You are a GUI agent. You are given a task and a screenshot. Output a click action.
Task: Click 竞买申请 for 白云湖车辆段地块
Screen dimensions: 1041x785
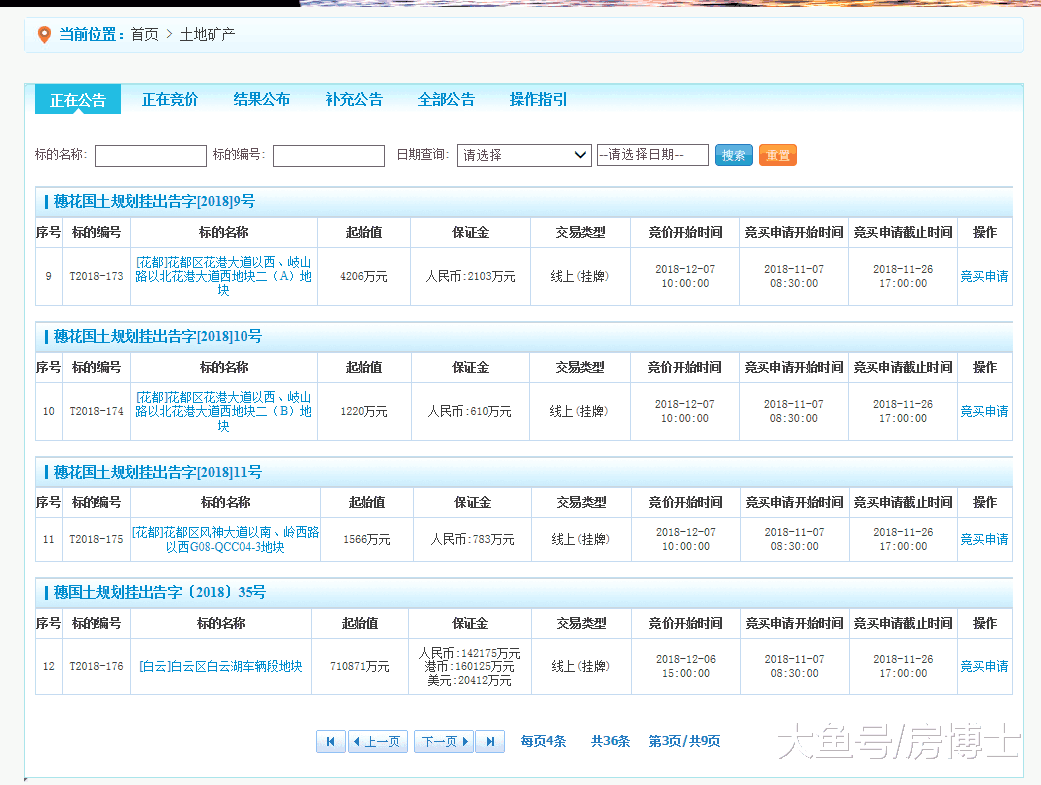(985, 666)
